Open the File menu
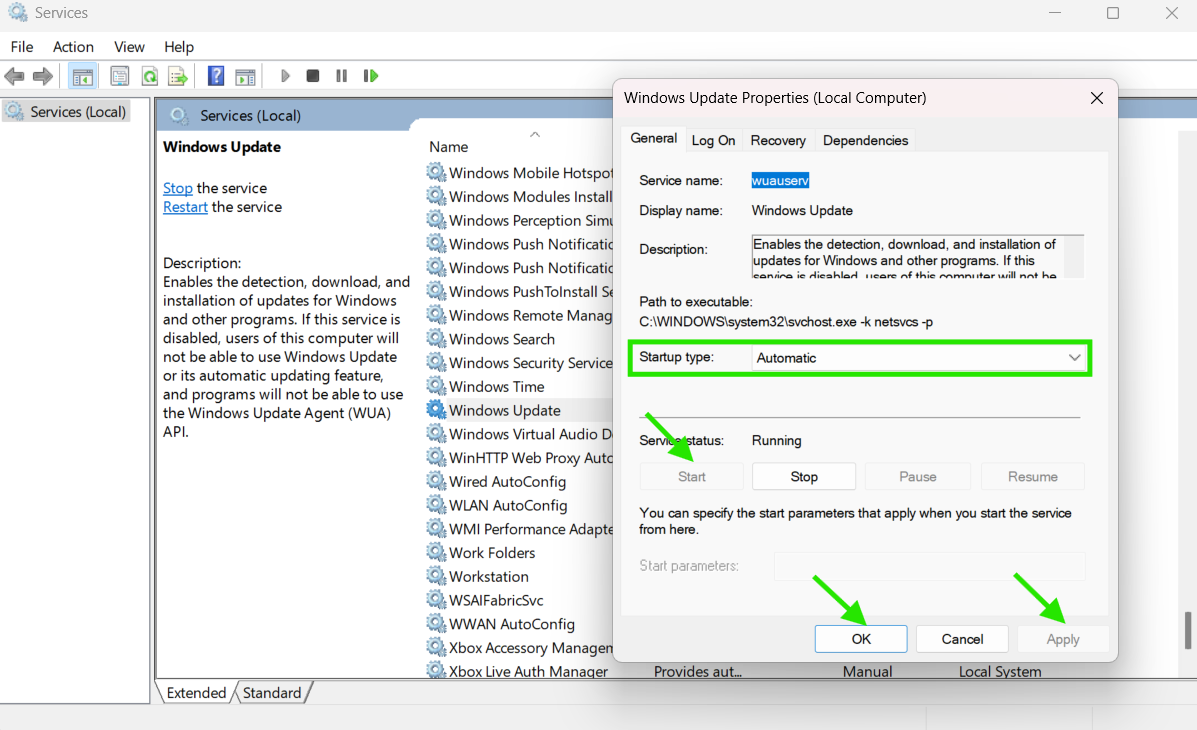Screen dimensions: 1197x730 pyautogui.click(x=22, y=47)
